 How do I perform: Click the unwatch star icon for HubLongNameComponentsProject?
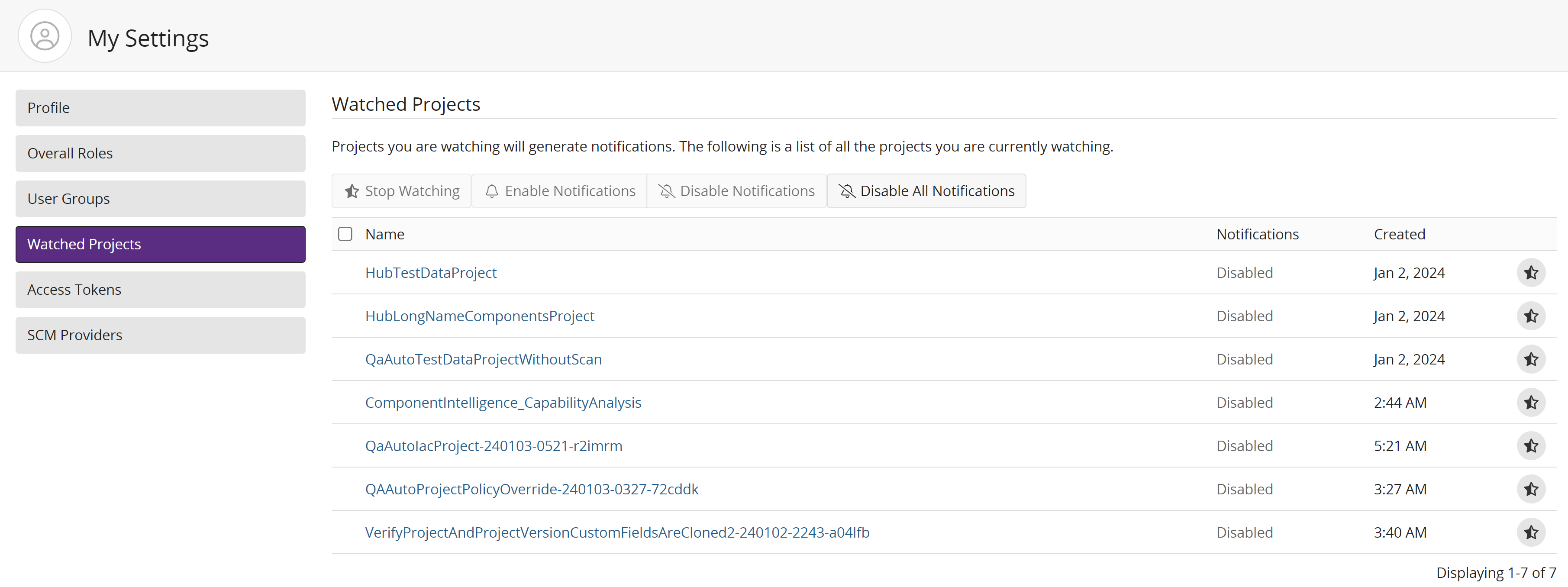point(1530,316)
